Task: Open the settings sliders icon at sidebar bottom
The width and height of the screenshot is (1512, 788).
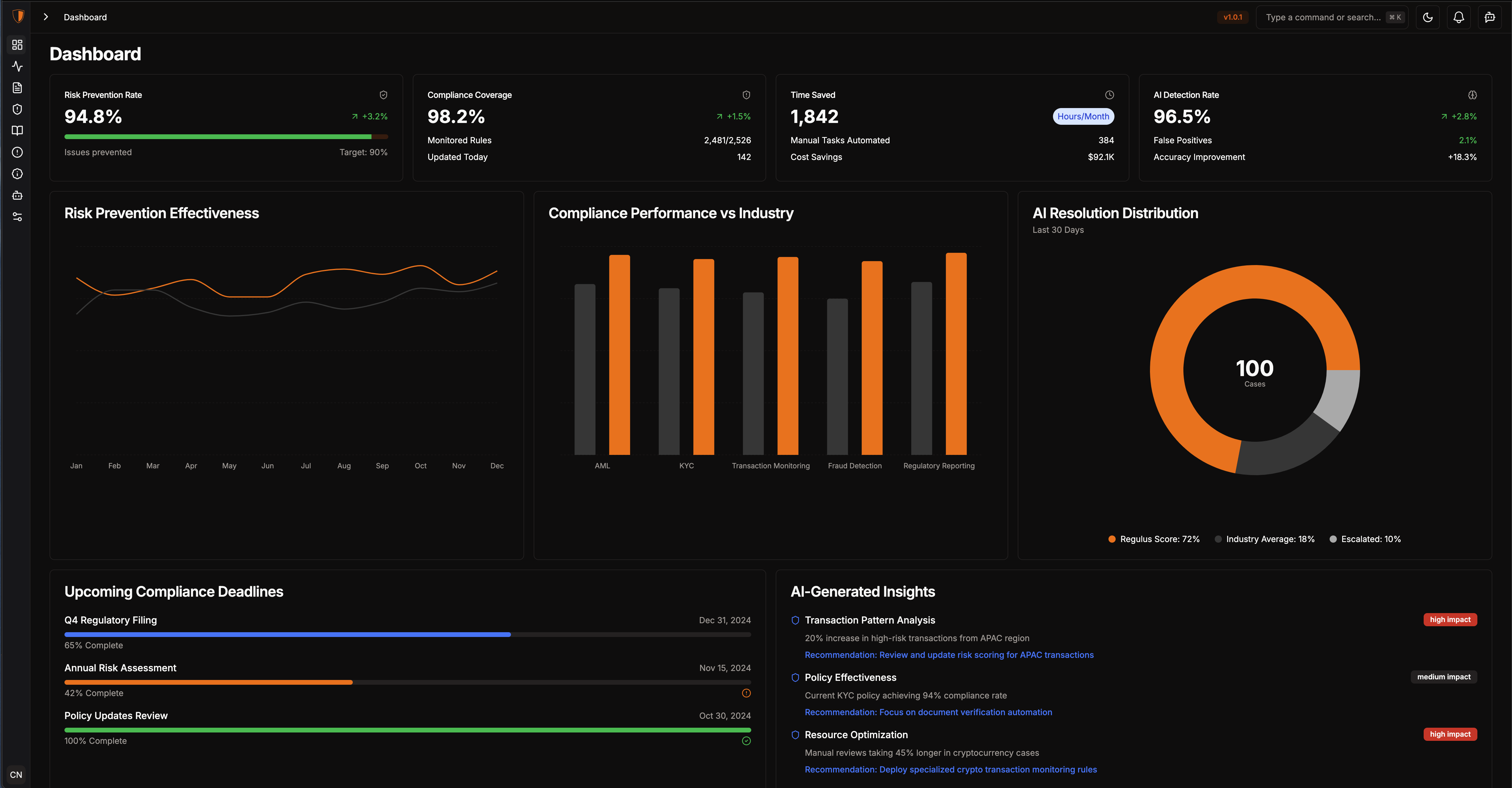Action: pos(17,217)
